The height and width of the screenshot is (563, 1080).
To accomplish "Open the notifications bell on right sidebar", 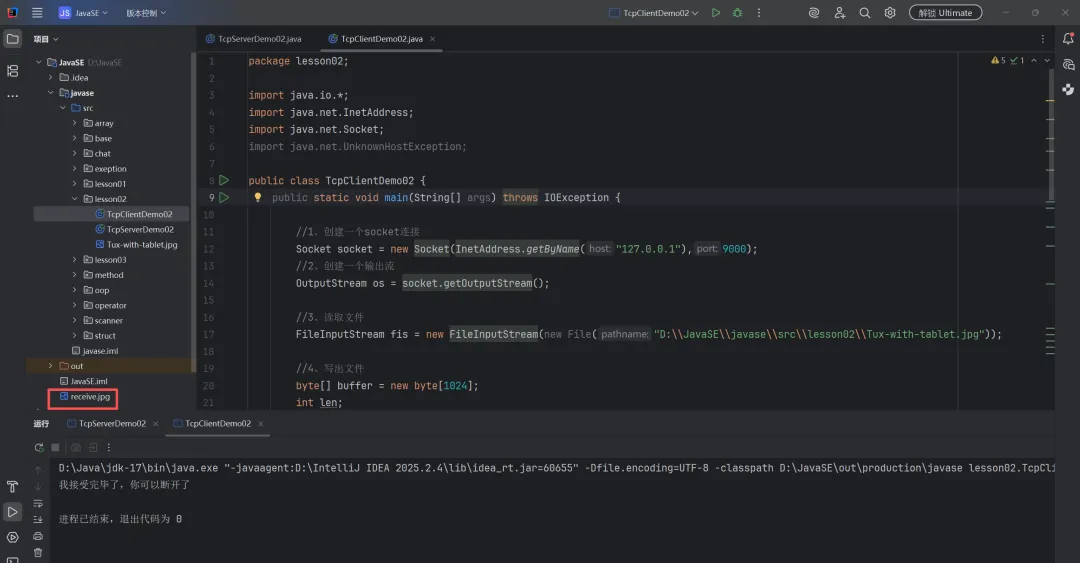I will pyautogui.click(x=1068, y=39).
